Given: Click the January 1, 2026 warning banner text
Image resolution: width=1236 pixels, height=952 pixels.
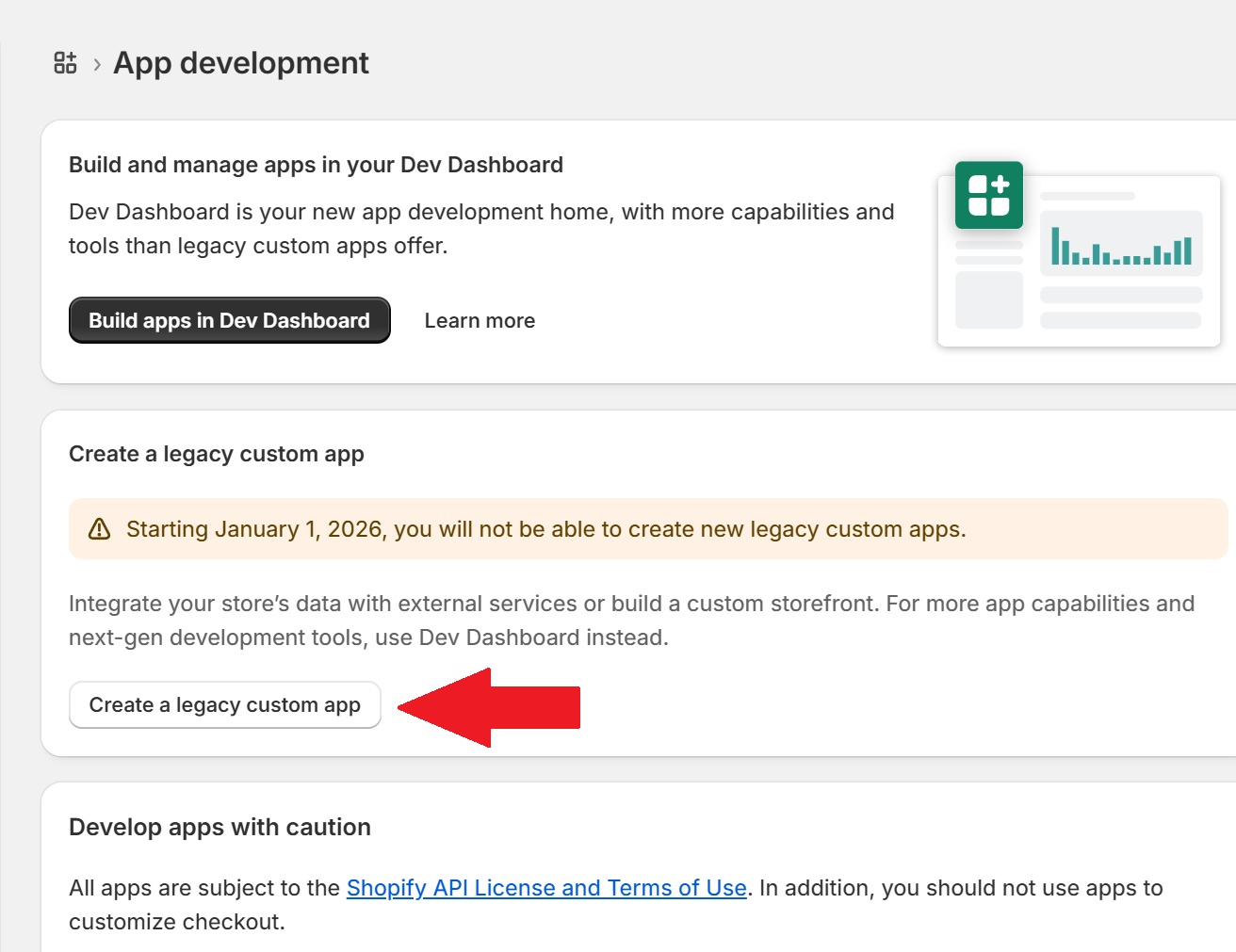Looking at the screenshot, I should pos(546,529).
